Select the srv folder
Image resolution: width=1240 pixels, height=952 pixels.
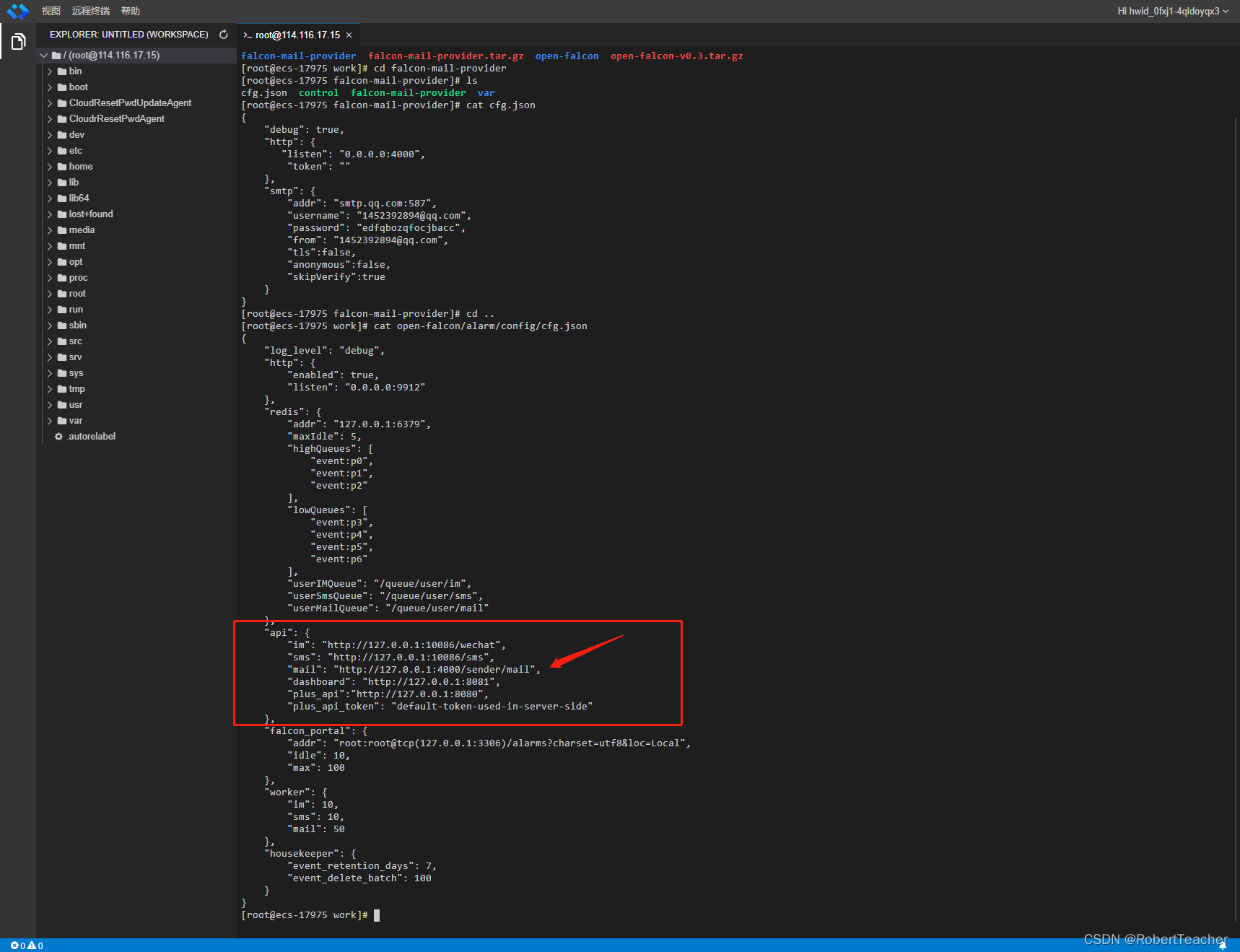tap(136, 357)
